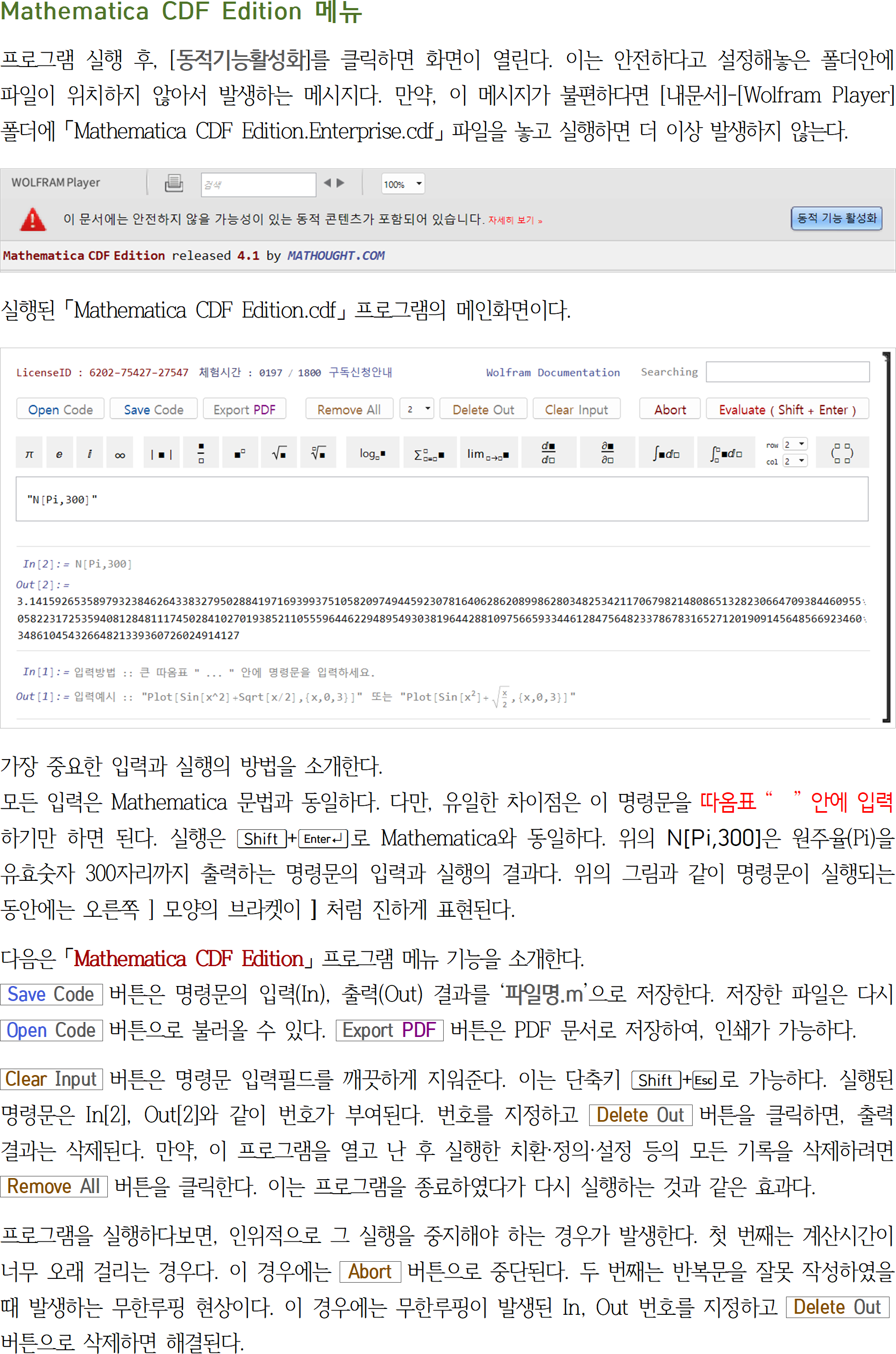Image resolution: width=896 pixels, height=1354 pixels.
Task: Click the MATHOUGHT.COM link
Action: [335, 255]
